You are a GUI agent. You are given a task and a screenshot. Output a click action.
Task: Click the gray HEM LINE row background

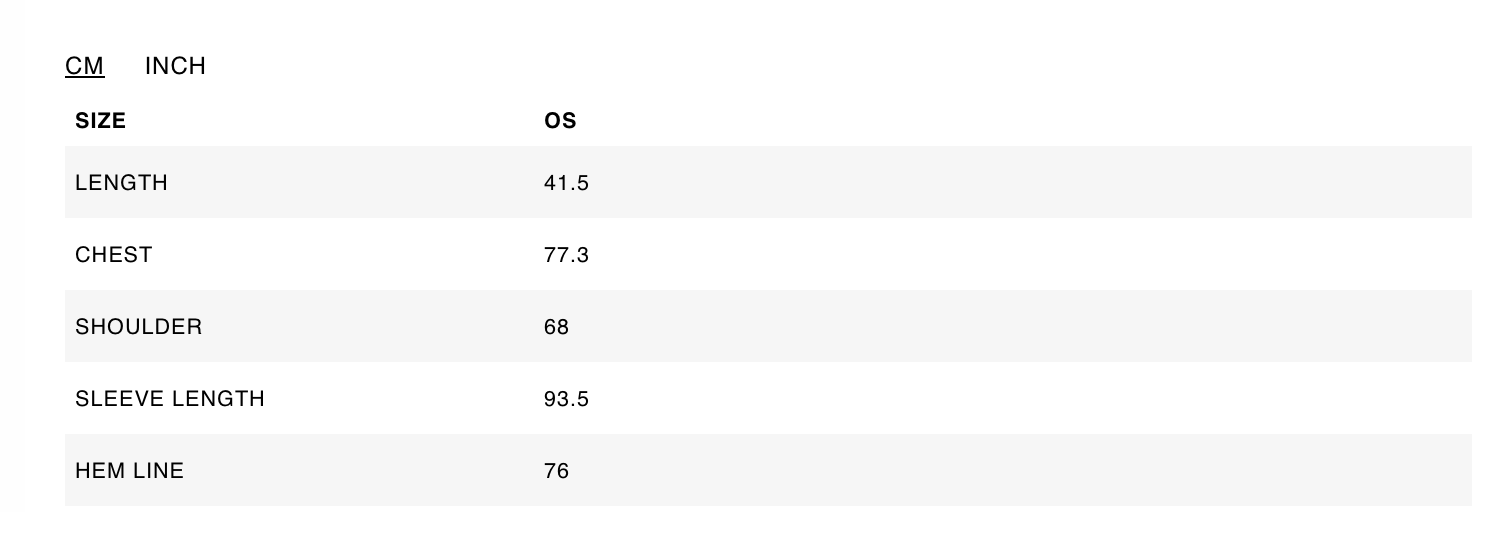point(1000,471)
